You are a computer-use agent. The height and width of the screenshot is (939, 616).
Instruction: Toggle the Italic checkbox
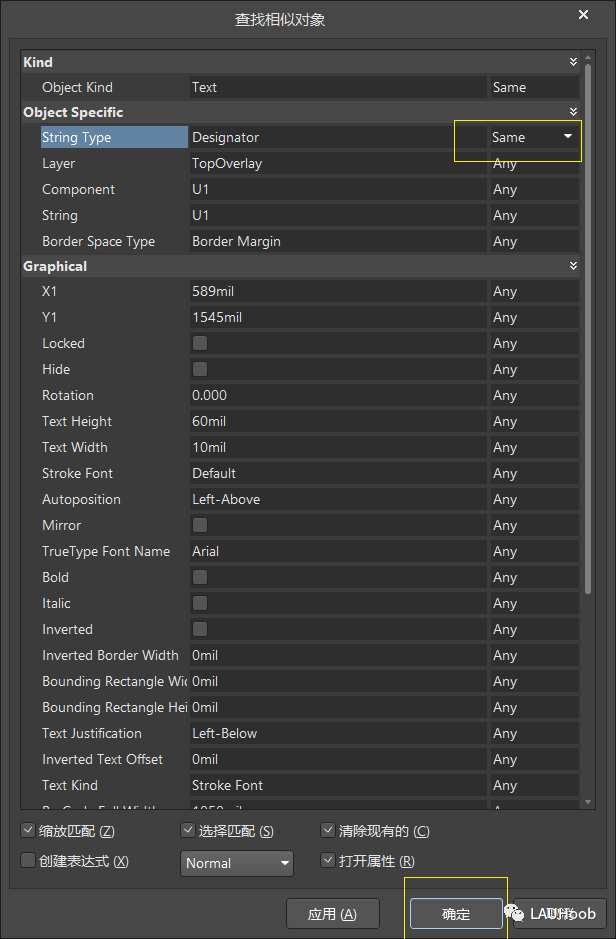[x=200, y=603]
